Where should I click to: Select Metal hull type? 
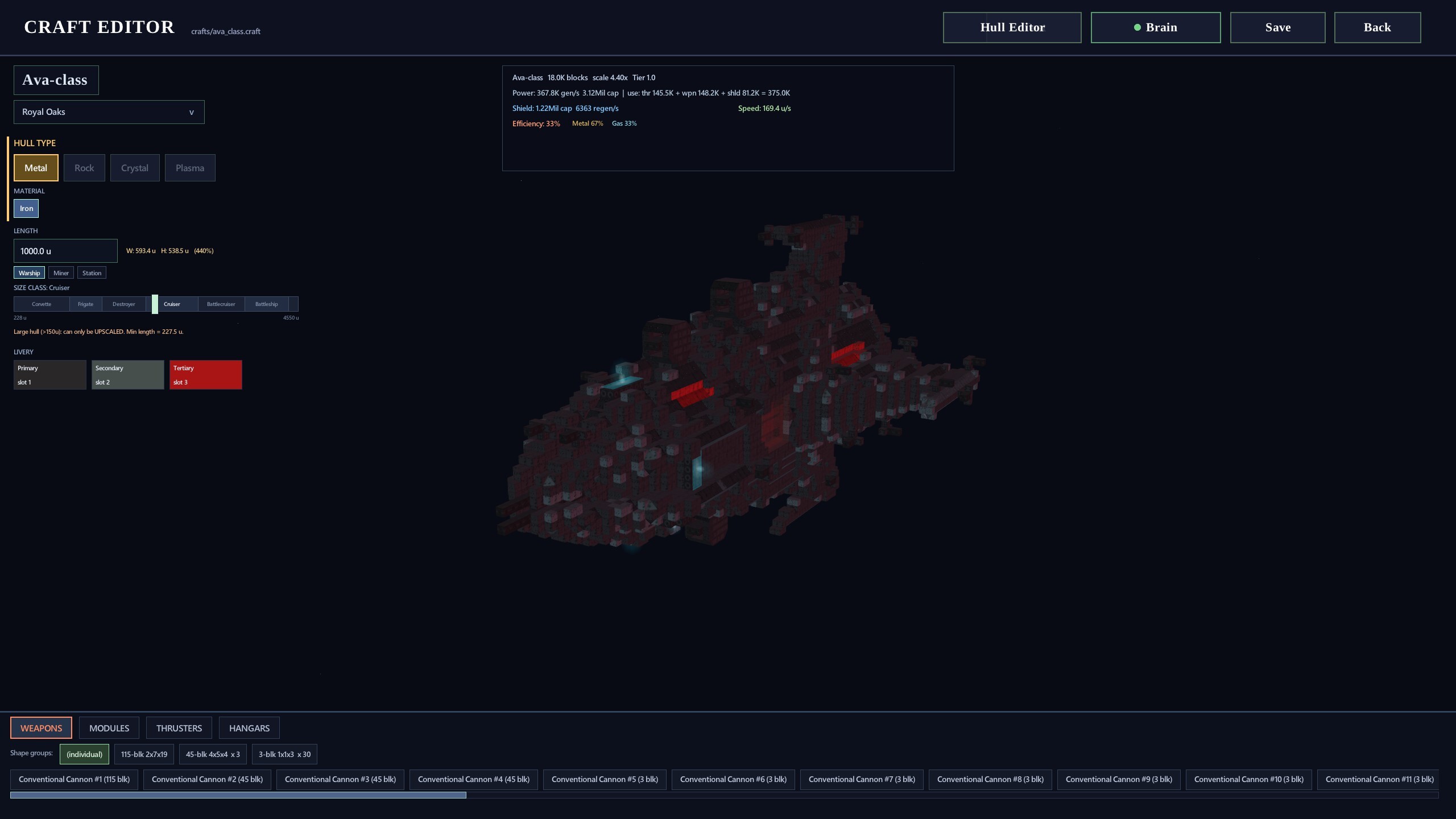36,168
